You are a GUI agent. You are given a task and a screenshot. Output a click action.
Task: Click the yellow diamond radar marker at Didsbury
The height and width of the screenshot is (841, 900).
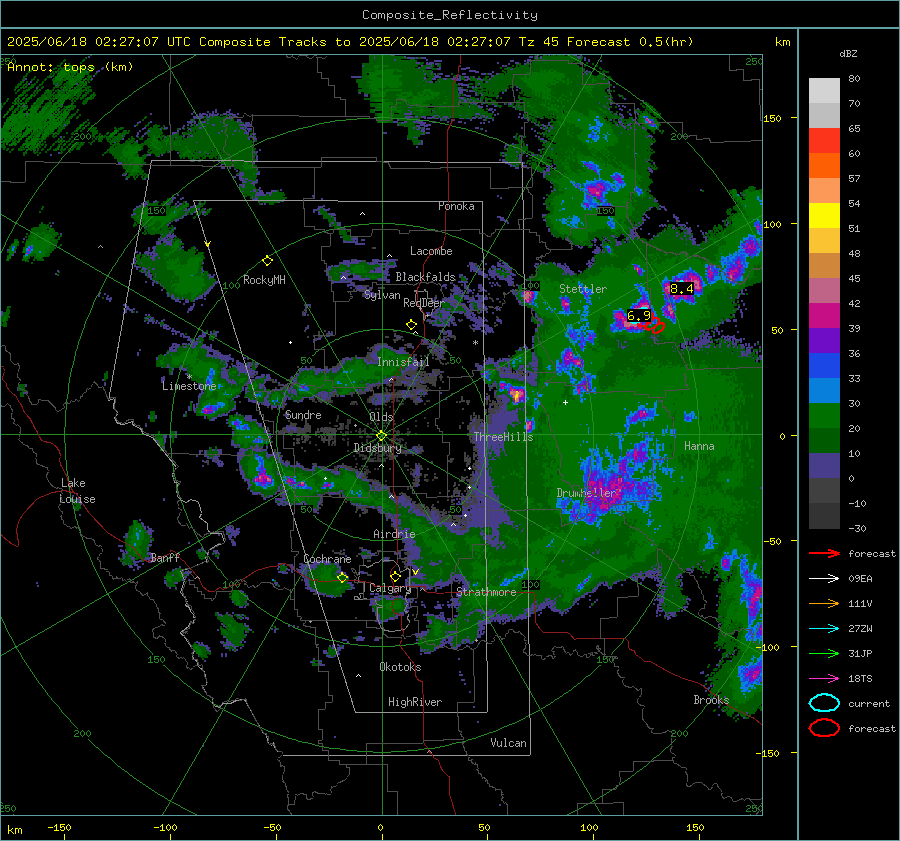click(381, 436)
